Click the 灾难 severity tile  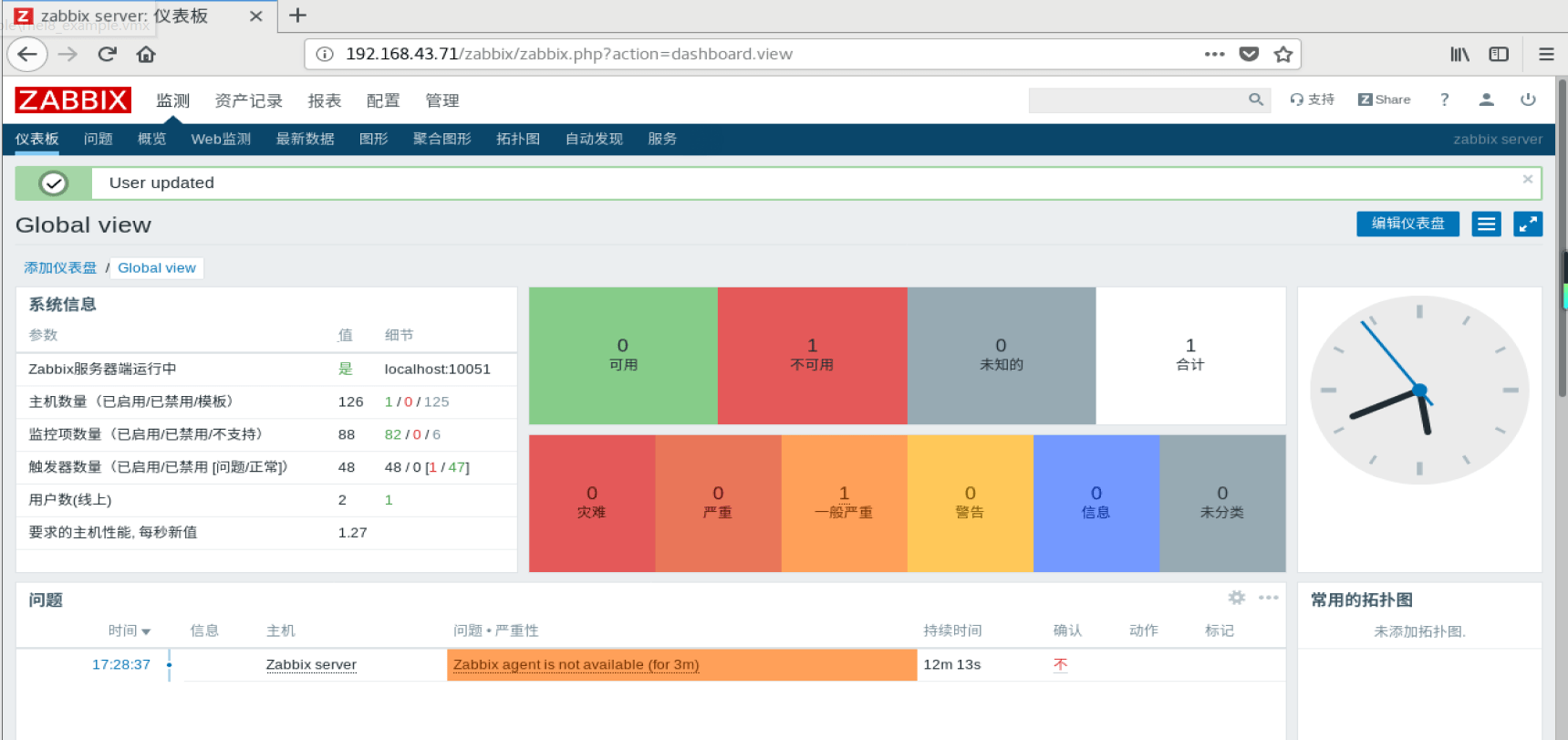click(592, 504)
